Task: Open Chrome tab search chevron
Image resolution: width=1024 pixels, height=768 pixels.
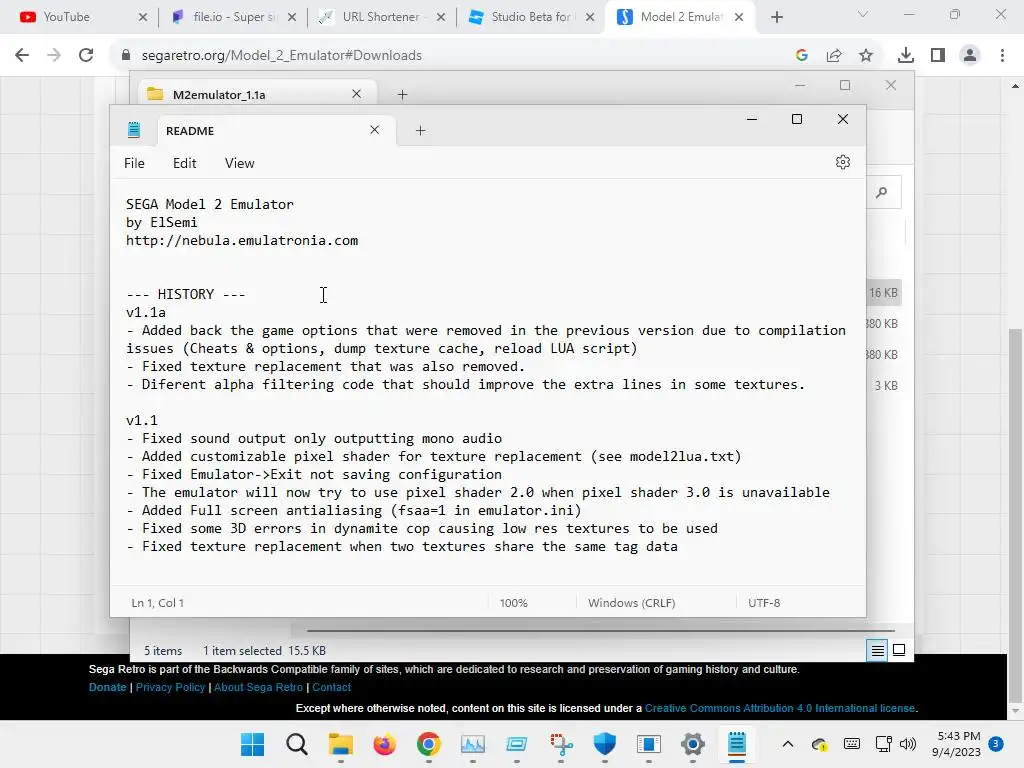Action: (x=863, y=14)
